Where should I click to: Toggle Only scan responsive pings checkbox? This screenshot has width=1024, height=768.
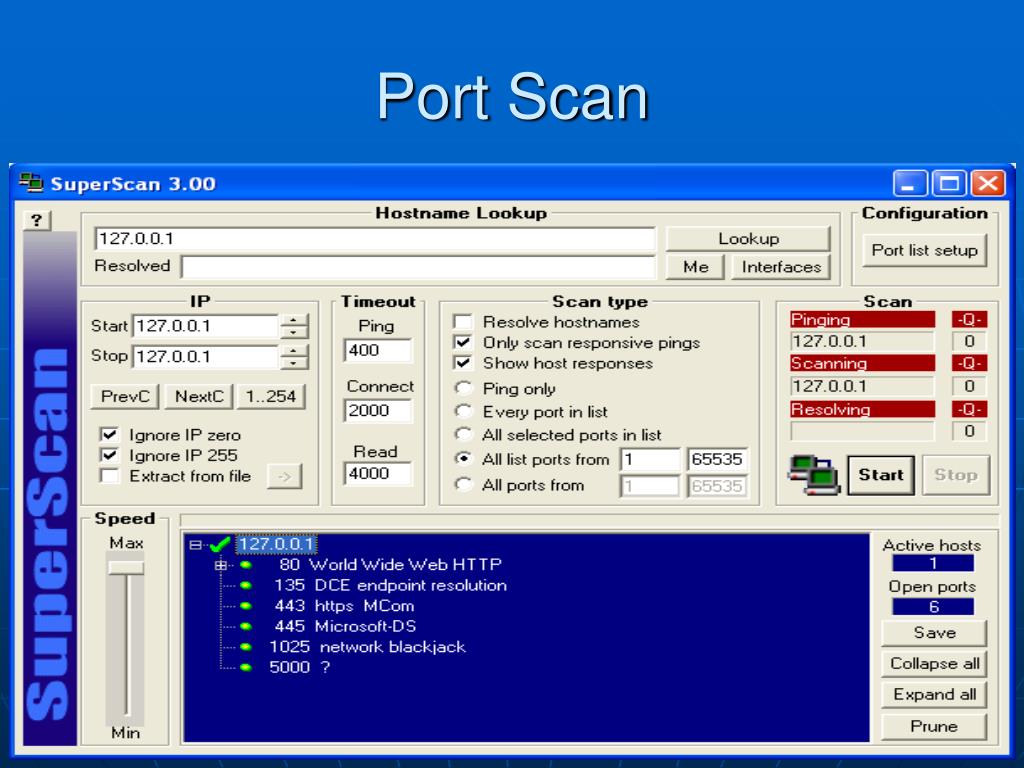point(463,342)
